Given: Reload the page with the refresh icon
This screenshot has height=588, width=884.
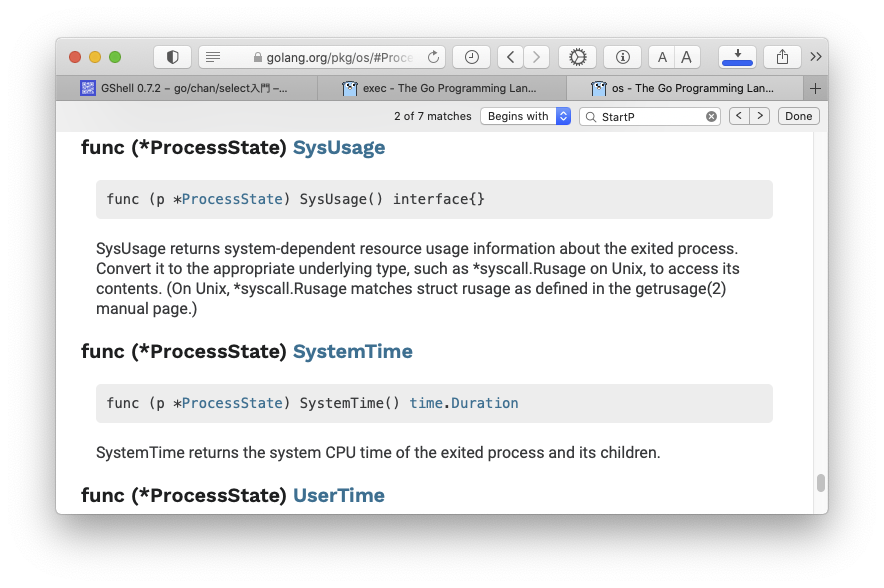Looking at the screenshot, I should (433, 57).
